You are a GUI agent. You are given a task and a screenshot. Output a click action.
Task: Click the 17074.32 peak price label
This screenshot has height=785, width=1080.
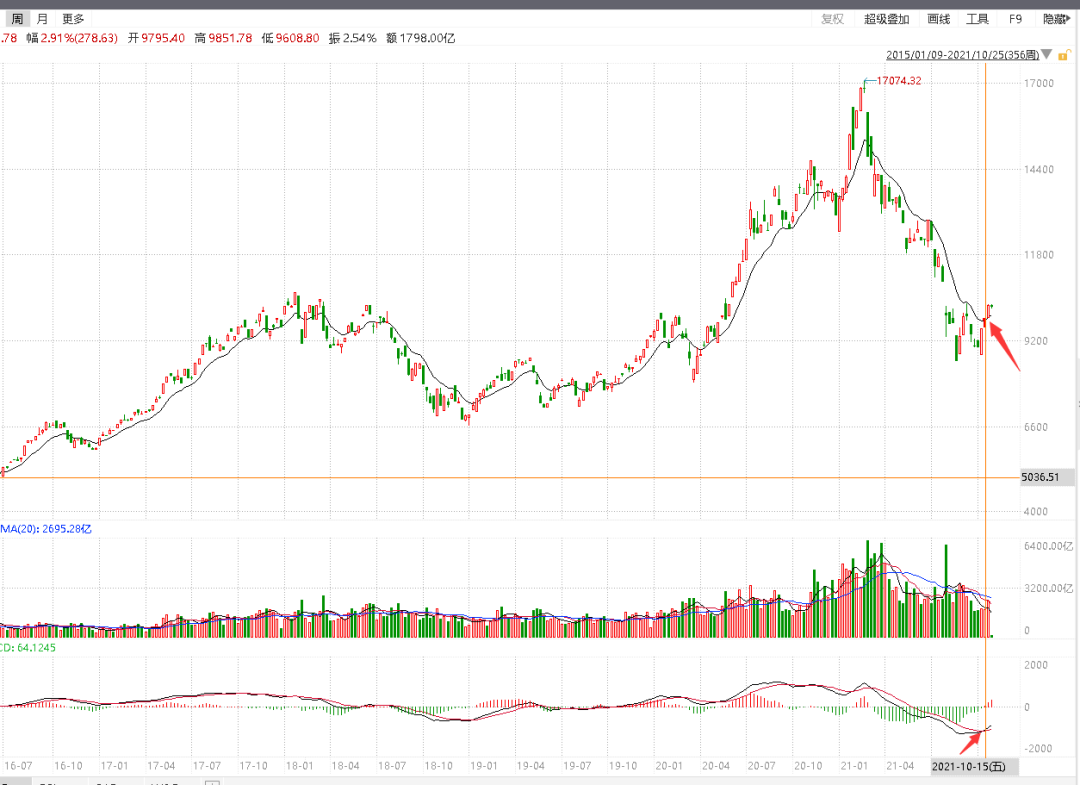[x=898, y=81]
